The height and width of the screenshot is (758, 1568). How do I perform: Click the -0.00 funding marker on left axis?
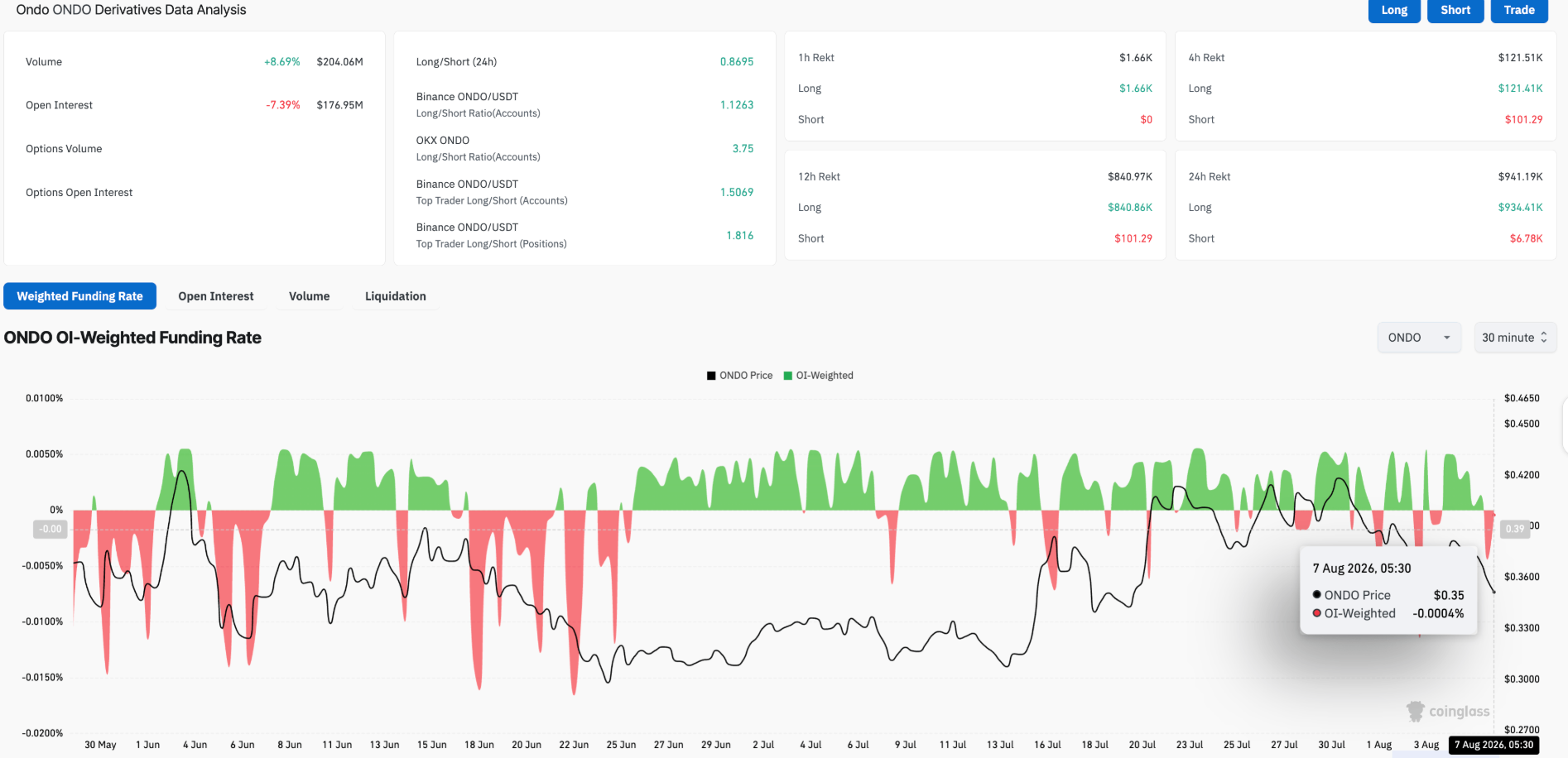tap(51, 529)
